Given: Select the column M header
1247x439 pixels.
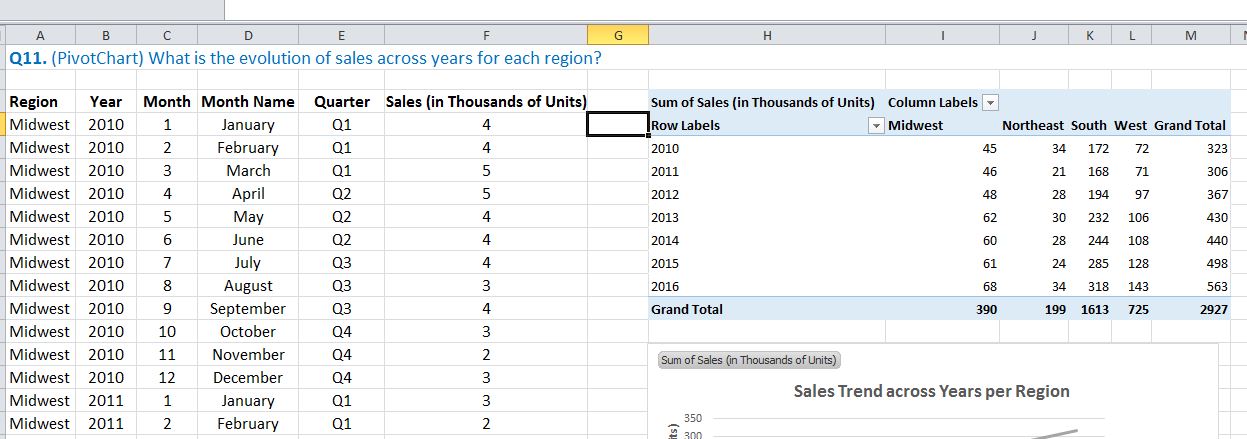Looking at the screenshot, I should tap(1189, 35).
